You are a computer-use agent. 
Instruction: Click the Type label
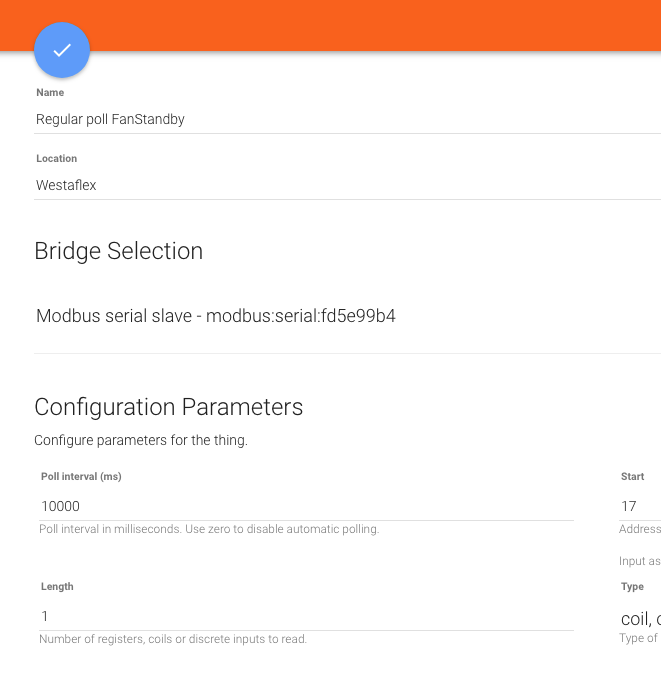[x=632, y=587]
